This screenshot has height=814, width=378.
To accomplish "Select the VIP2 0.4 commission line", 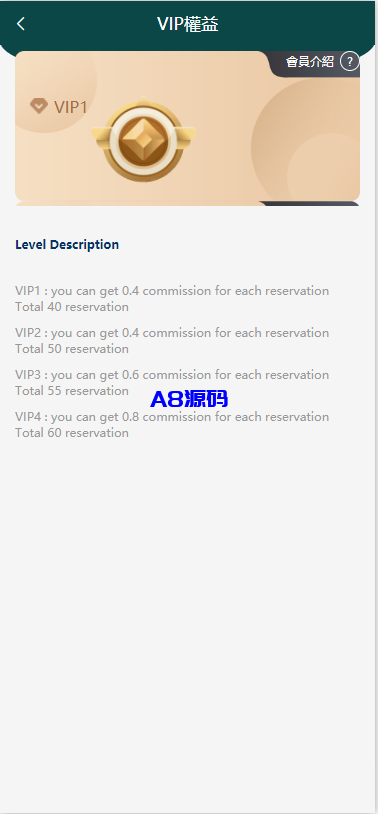I will [x=172, y=333].
